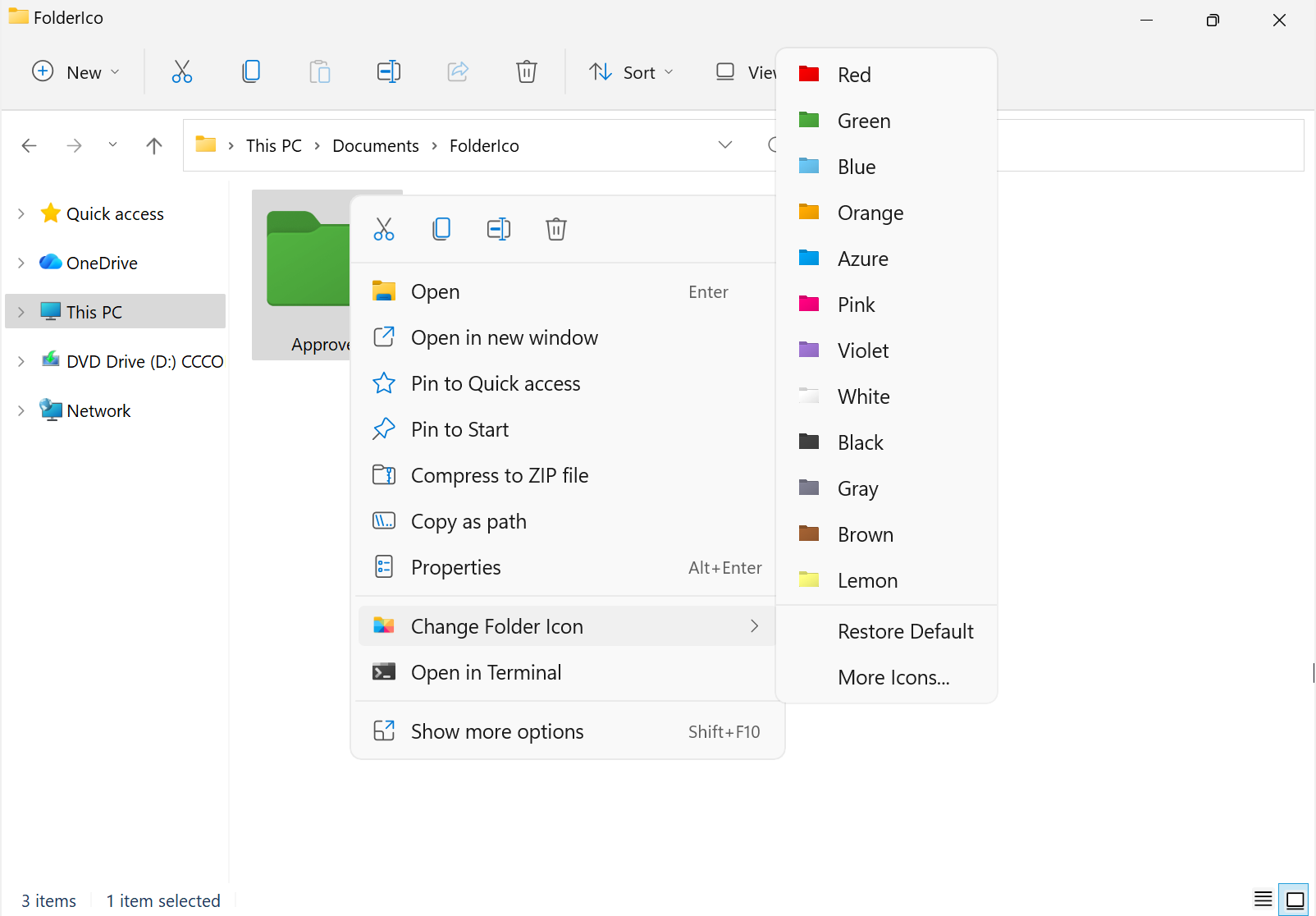1316x916 pixels.
Task: Delete using the trash icon in the toolbar
Action: [526, 71]
